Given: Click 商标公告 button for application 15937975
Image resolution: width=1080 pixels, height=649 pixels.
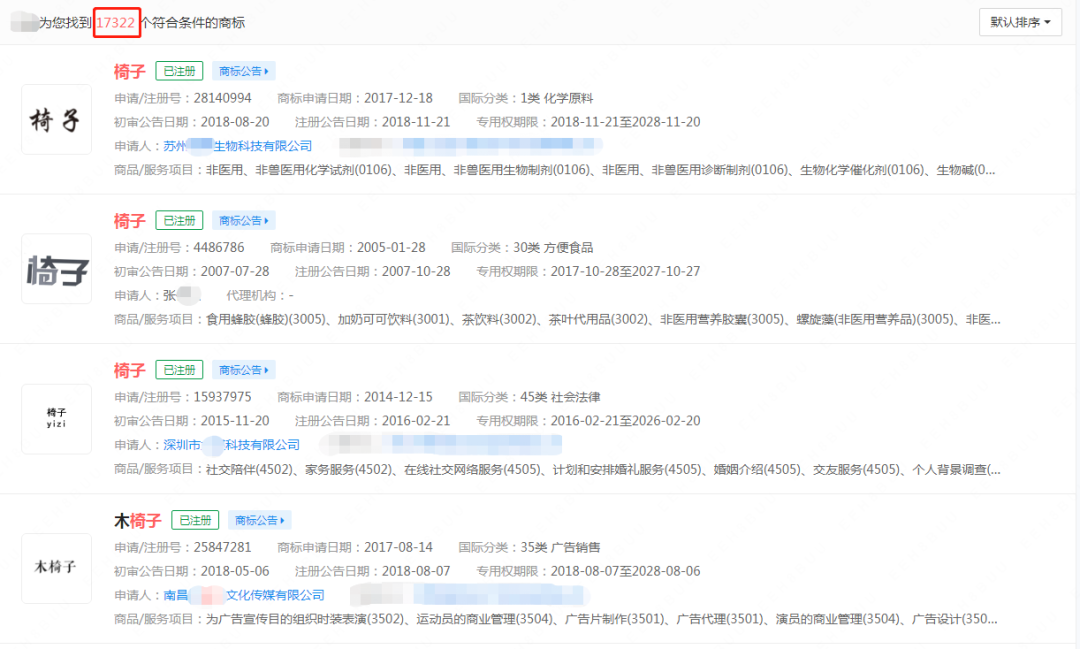Looking at the screenshot, I should click(243, 370).
